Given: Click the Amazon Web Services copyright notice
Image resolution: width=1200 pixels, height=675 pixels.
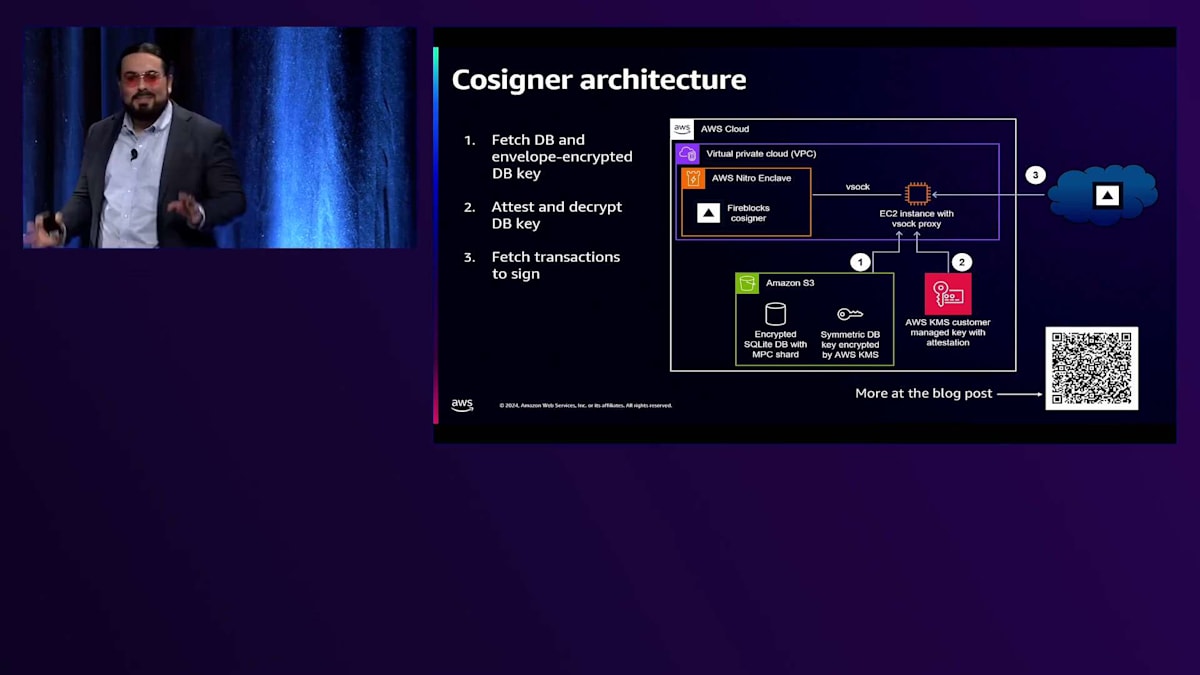Looking at the screenshot, I should pos(586,406).
